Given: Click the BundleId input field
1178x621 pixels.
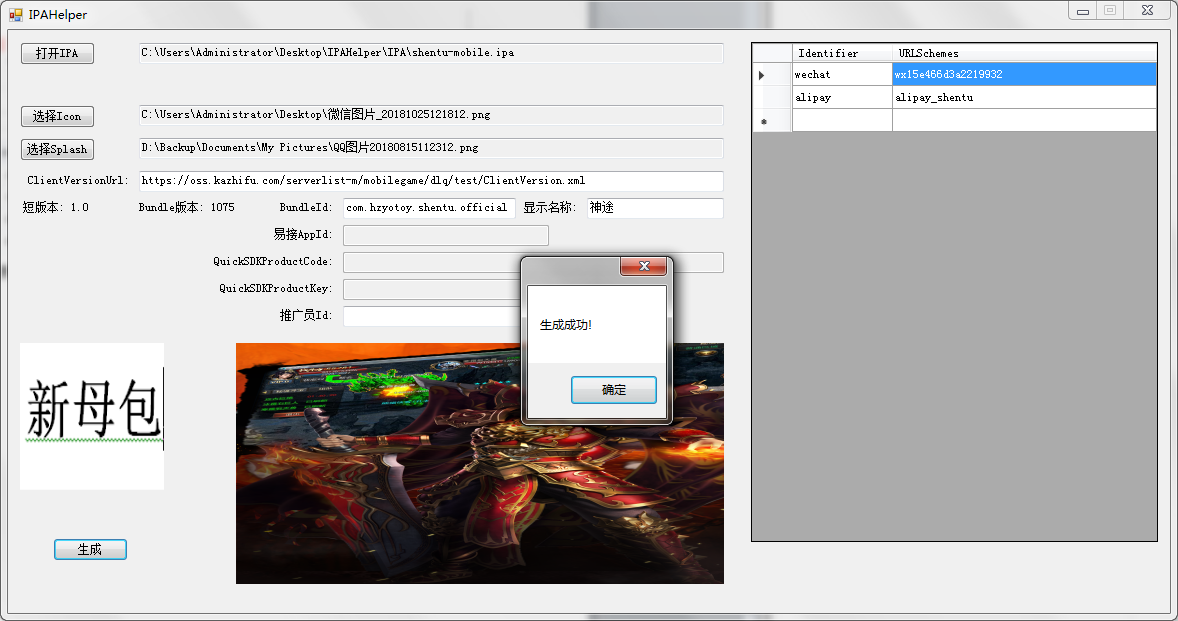Looking at the screenshot, I should point(429,208).
